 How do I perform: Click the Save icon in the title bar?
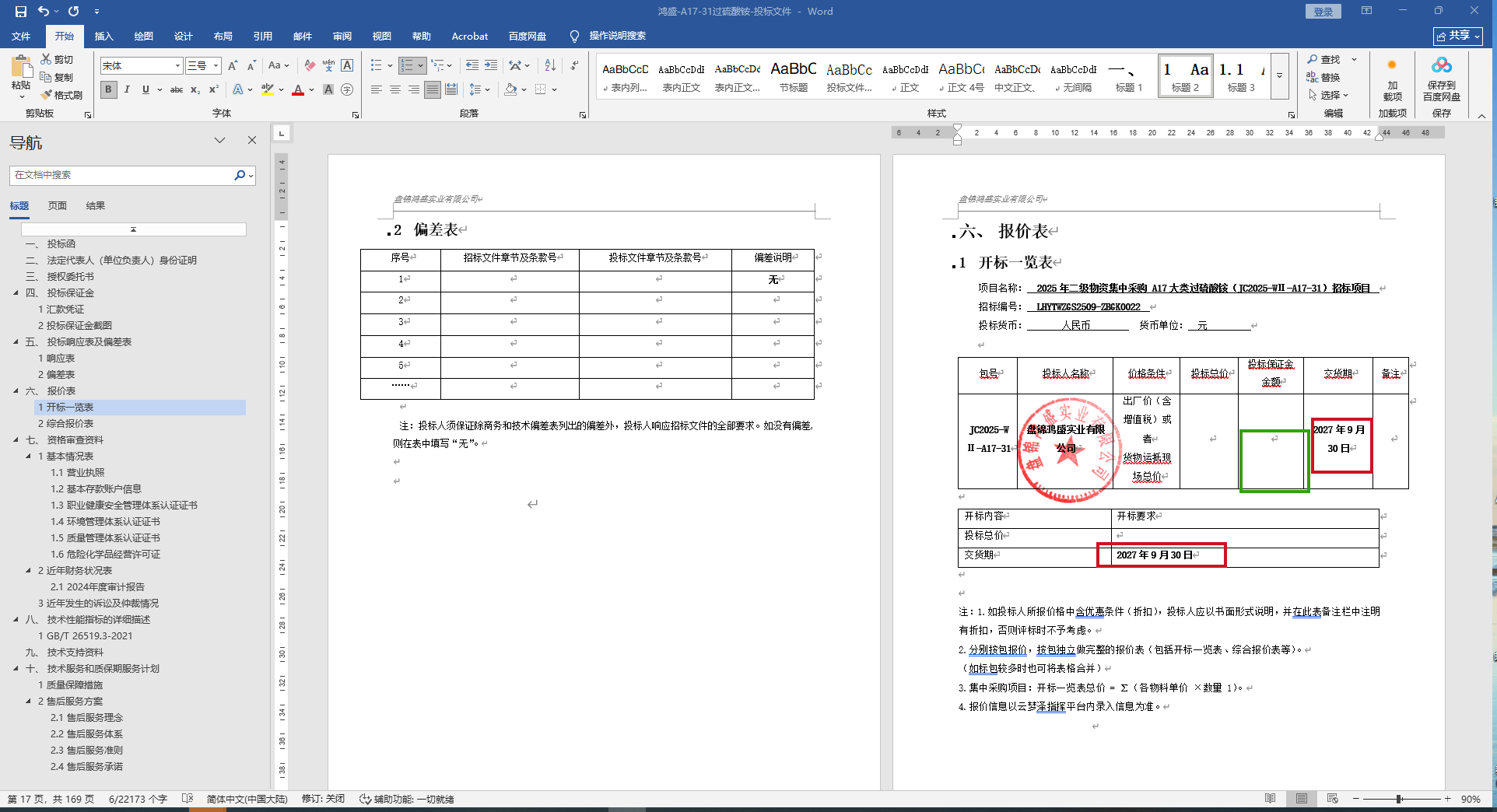point(21,12)
